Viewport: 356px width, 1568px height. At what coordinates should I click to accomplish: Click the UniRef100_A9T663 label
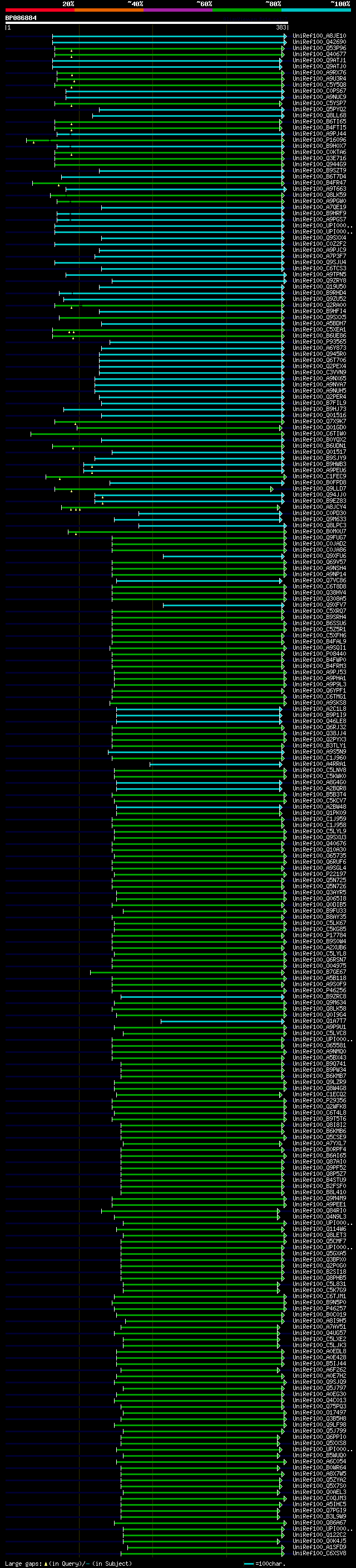tap(319, 189)
